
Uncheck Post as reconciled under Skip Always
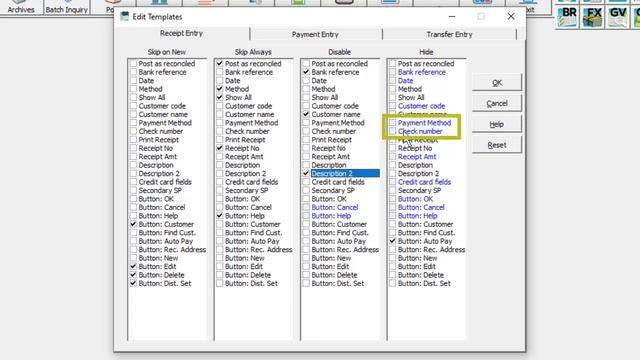(x=220, y=64)
